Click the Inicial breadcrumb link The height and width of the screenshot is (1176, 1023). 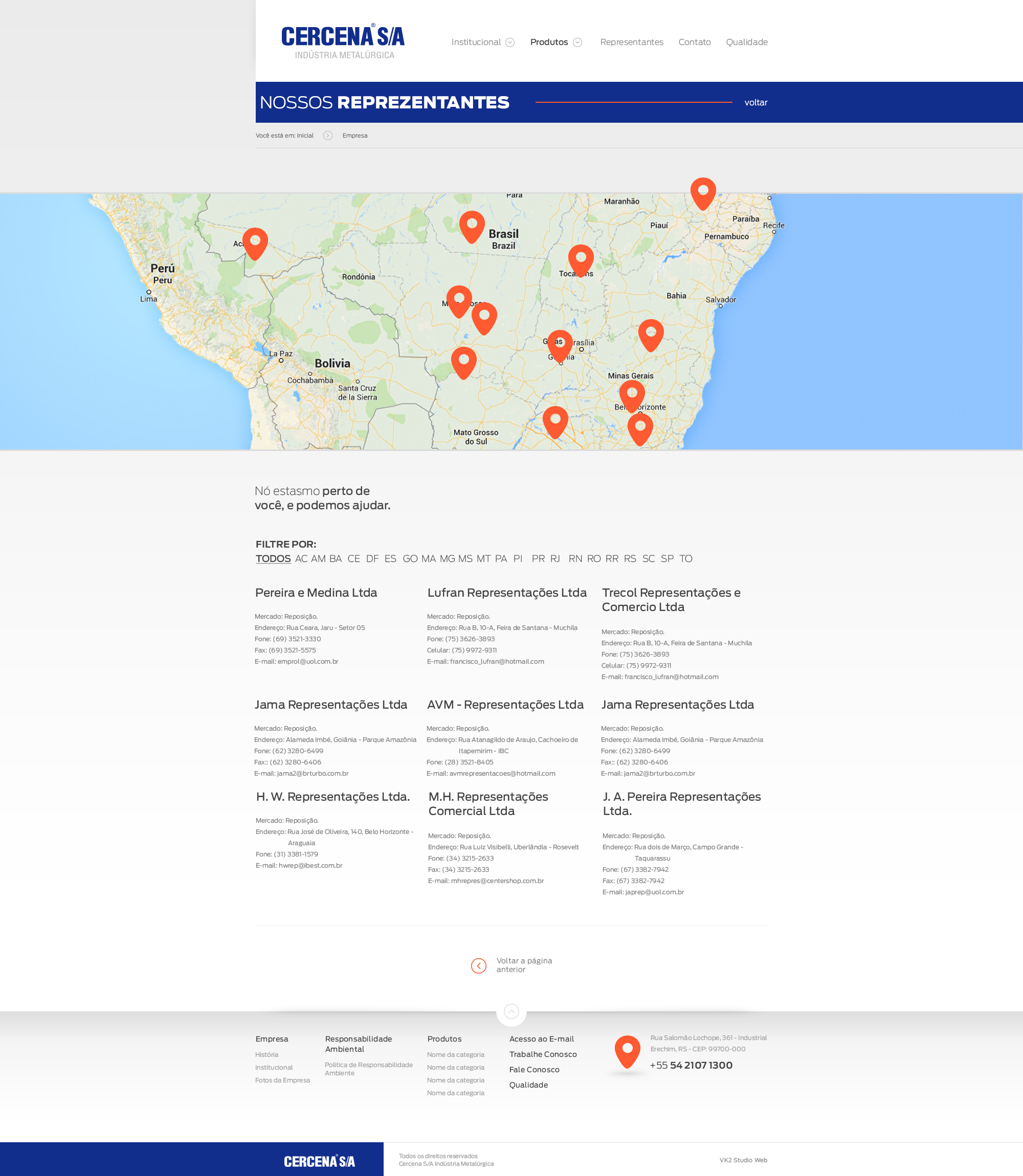pyautogui.click(x=305, y=135)
